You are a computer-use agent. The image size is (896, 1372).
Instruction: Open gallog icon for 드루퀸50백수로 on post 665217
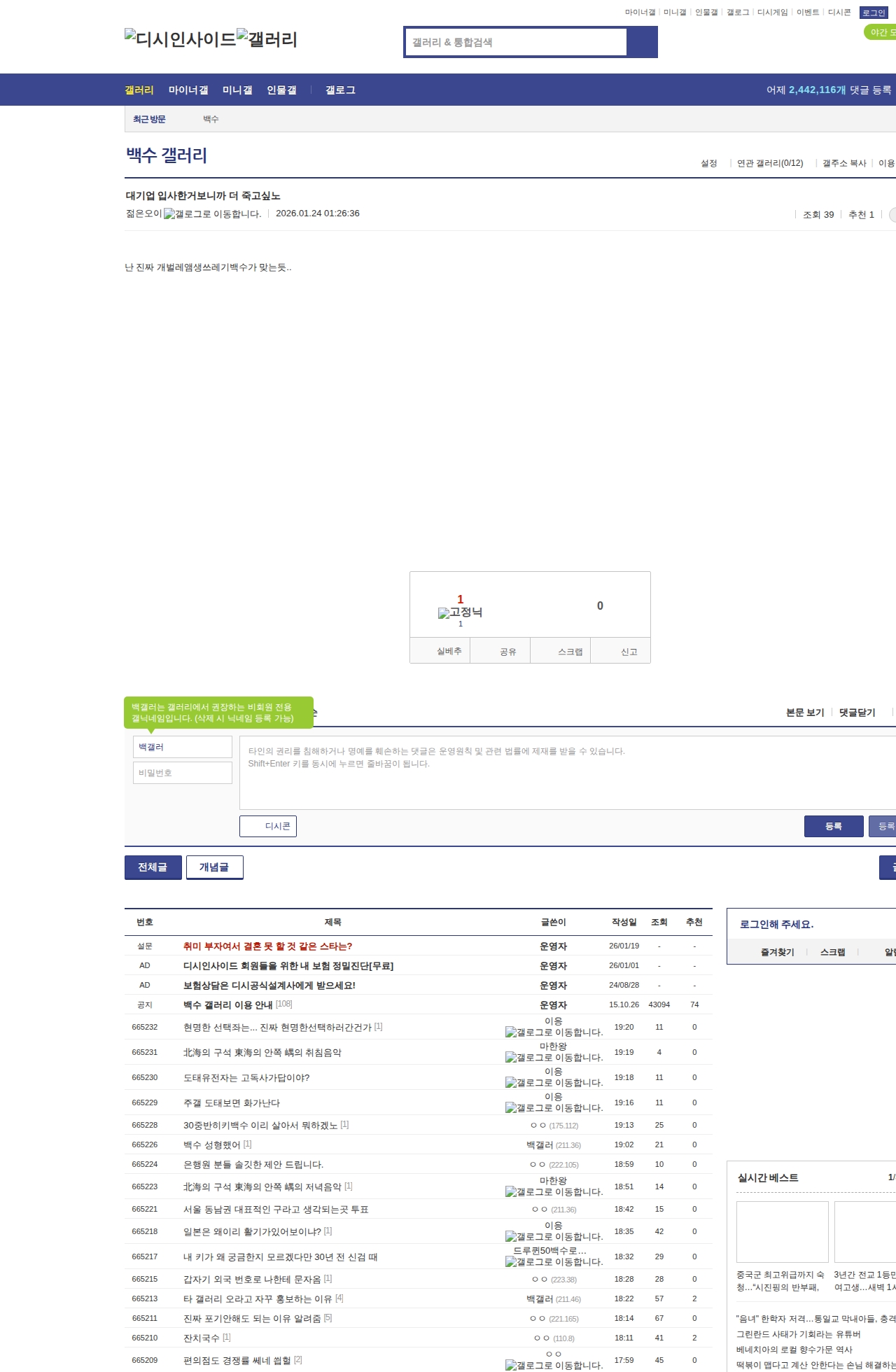(x=554, y=1262)
